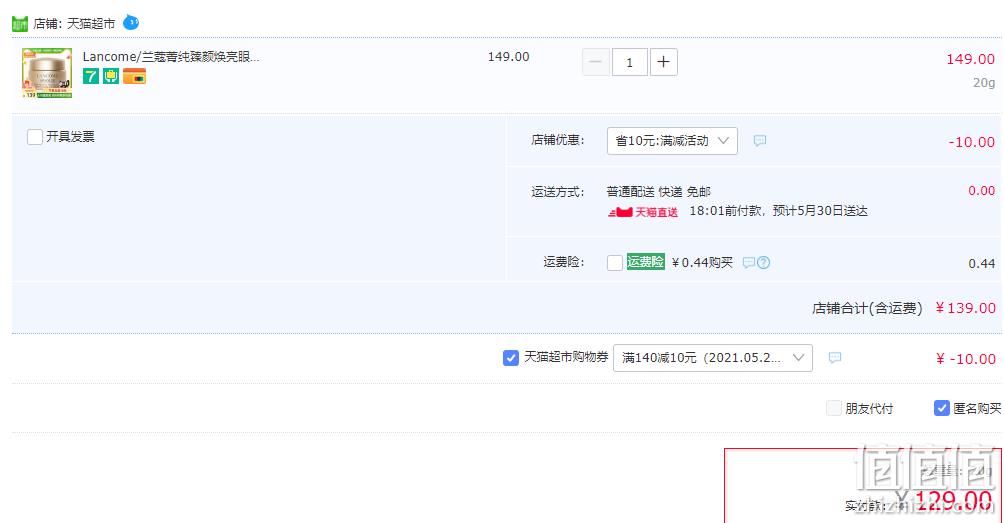This screenshot has width=1004, height=523.
Task: Click the 天猫直送 delivery logo
Action: coord(642,212)
